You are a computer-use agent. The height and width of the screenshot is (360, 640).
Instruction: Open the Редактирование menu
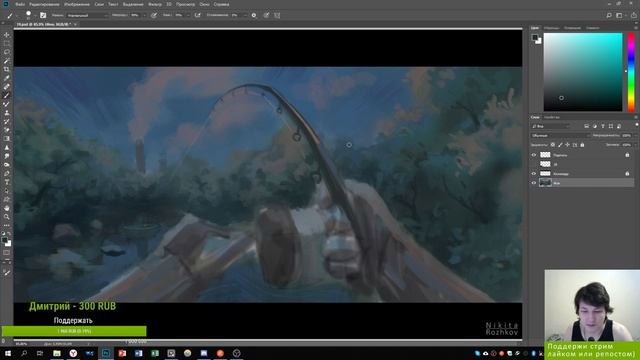[44, 4]
